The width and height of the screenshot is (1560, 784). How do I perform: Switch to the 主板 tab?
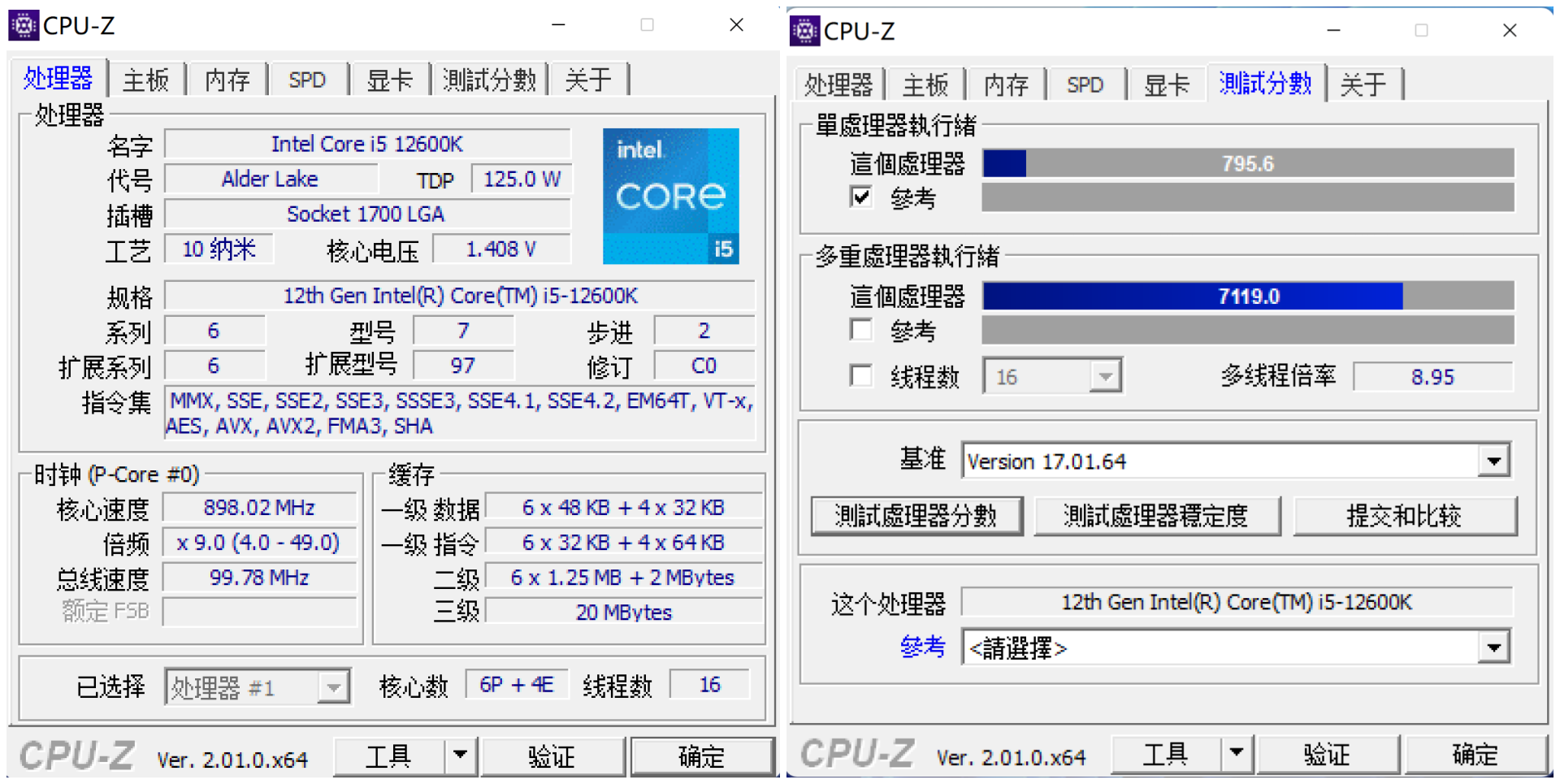coord(145,79)
